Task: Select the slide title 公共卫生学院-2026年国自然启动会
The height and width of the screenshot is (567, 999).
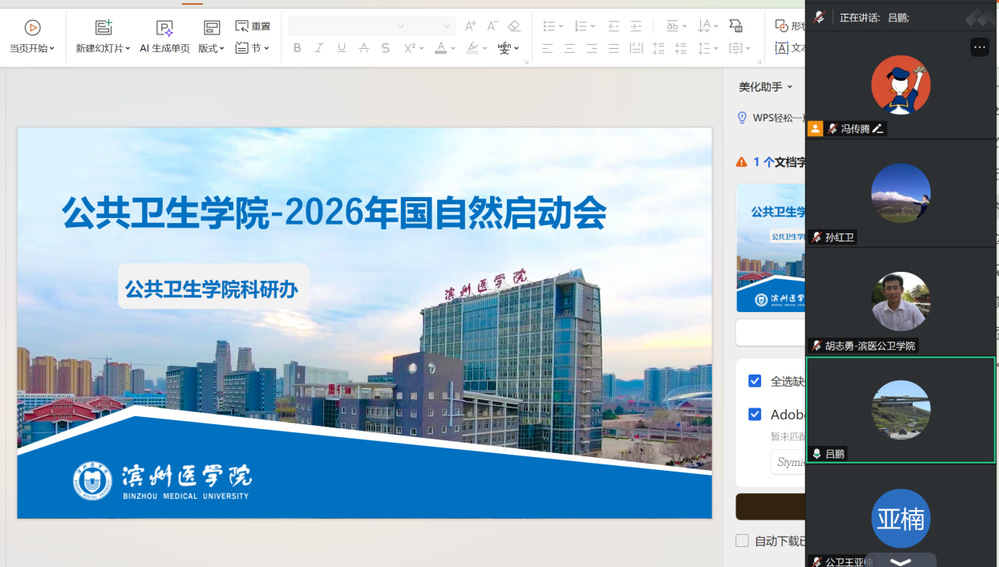Action: pyautogui.click(x=334, y=213)
